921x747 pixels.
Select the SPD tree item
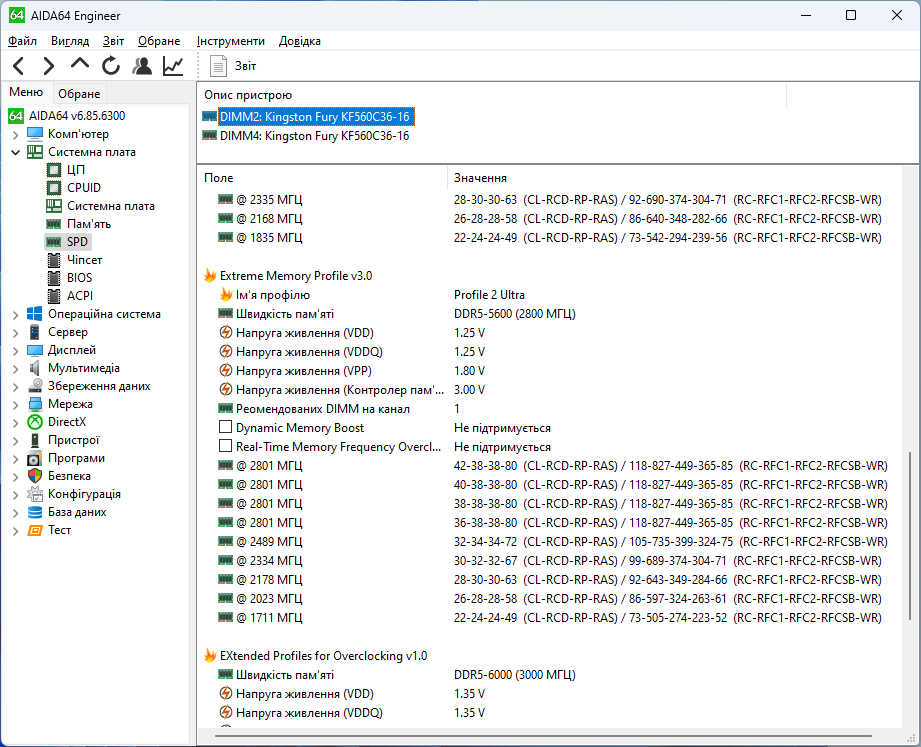(77, 242)
